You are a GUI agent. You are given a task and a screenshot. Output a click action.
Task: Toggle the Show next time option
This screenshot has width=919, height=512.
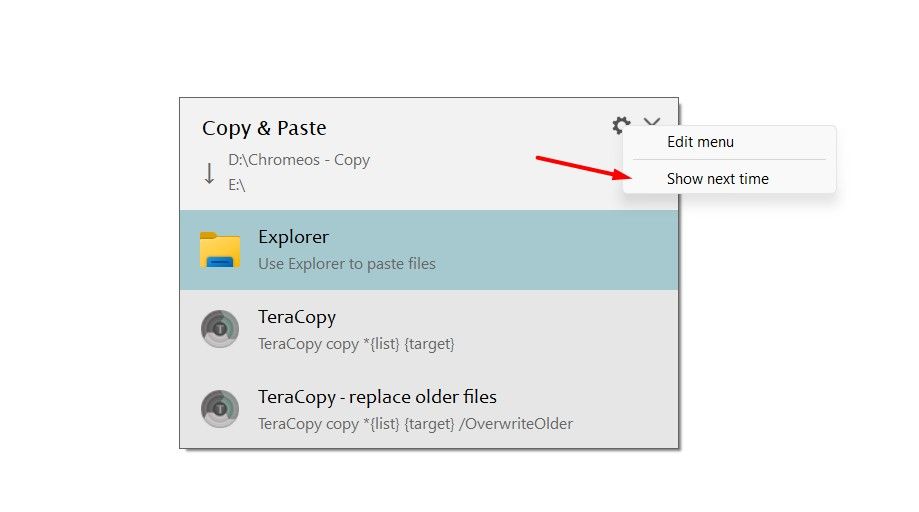(717, 178)
